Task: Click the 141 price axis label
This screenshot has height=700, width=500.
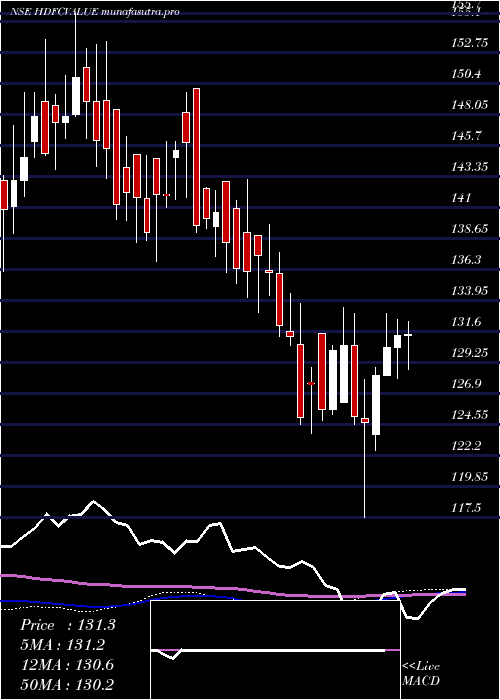Action: tap(461, 198)
